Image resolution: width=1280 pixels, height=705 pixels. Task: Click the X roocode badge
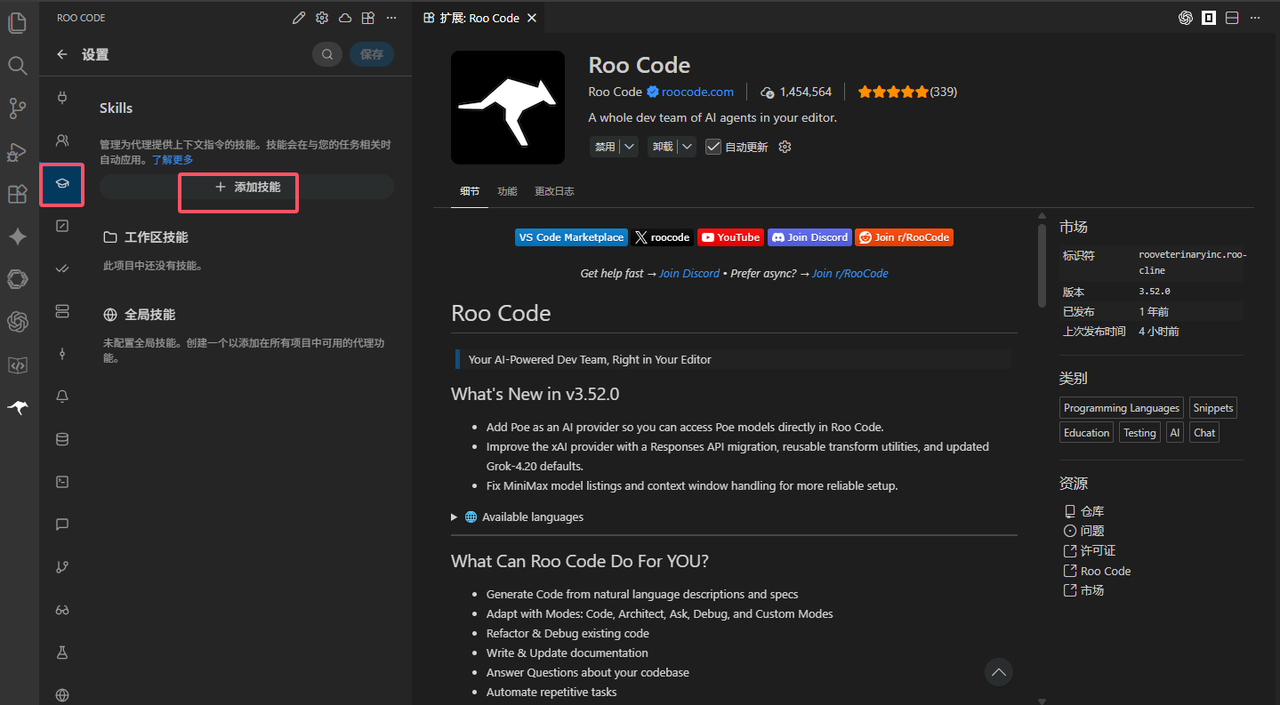[x=662, y=237]
